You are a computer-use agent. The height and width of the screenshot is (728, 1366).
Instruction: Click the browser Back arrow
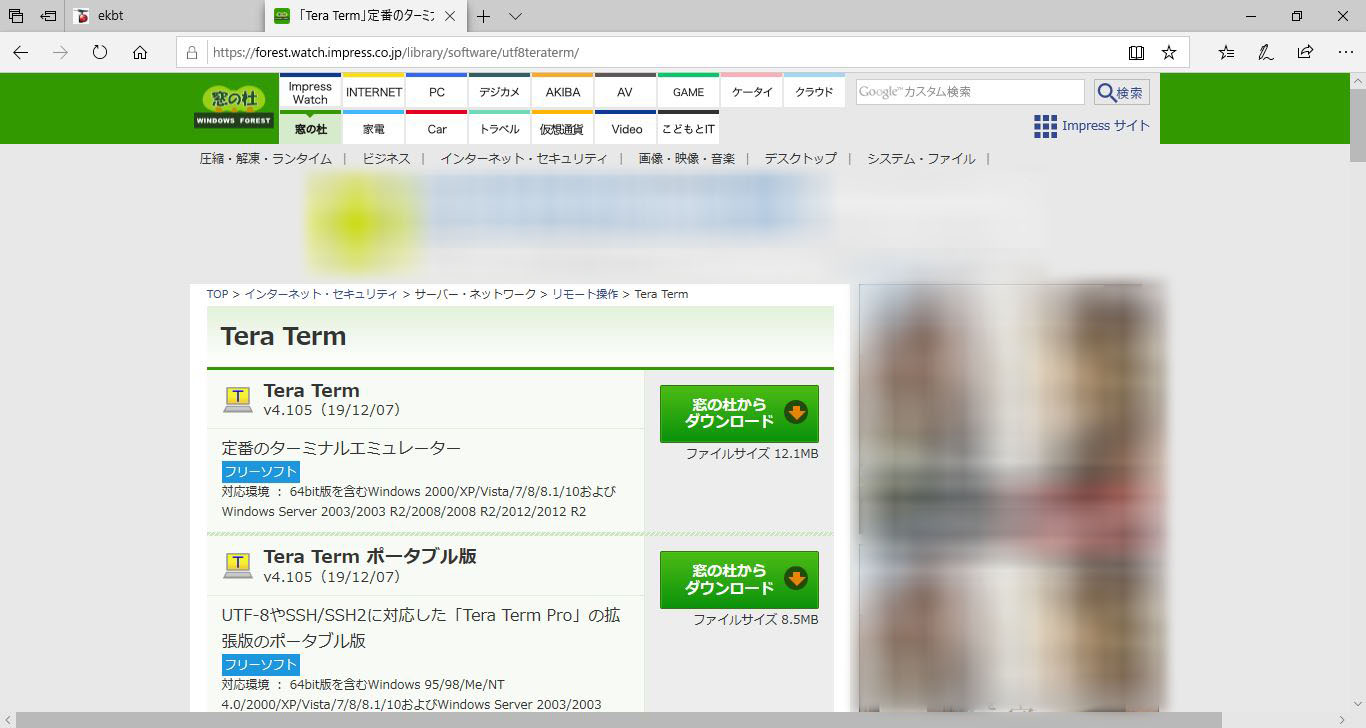pos(21,52)
